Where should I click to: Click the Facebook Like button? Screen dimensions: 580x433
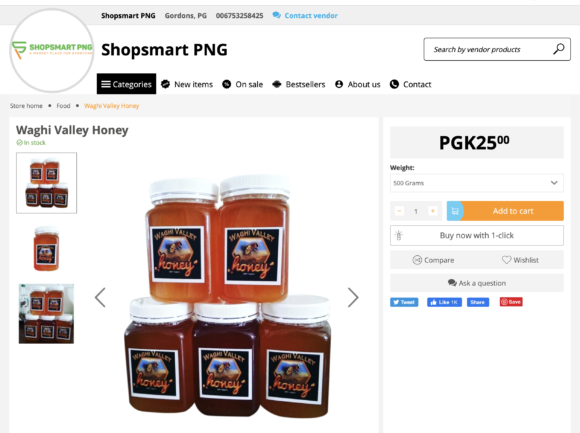tap(444, 302)
